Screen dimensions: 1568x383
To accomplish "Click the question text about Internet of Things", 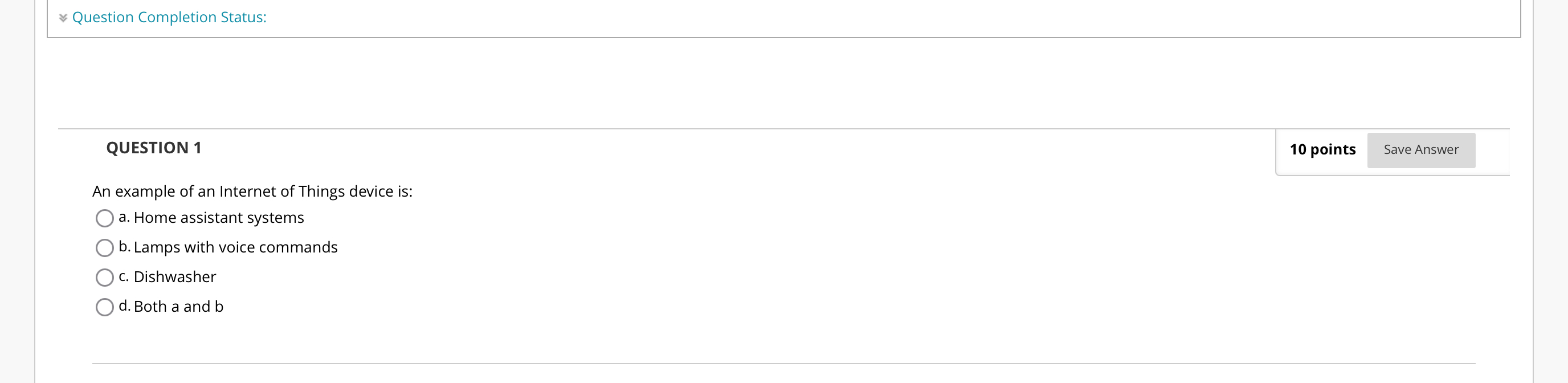I will pos(252,190).
